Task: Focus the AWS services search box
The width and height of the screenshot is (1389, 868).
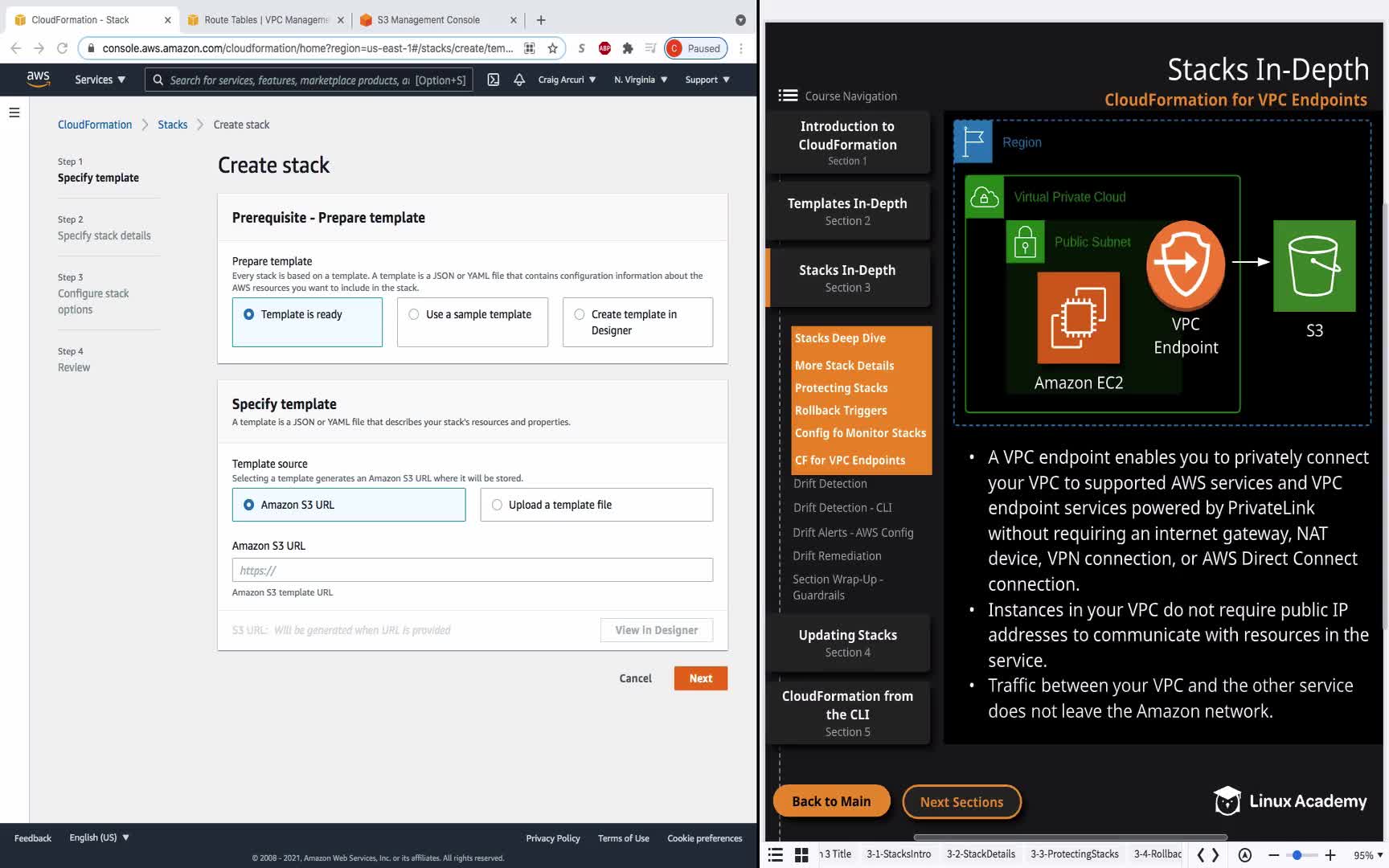Action: pyautogui.click(x=309, y=80)
